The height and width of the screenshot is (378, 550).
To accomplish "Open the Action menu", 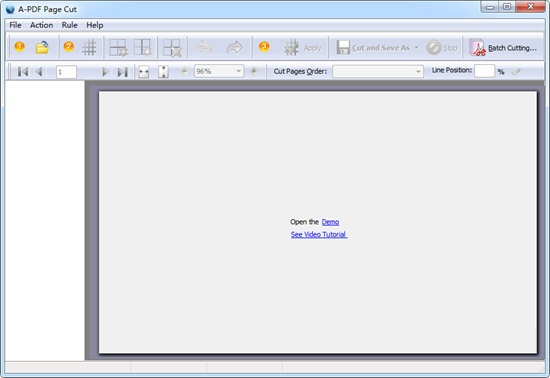I will 41,25.
